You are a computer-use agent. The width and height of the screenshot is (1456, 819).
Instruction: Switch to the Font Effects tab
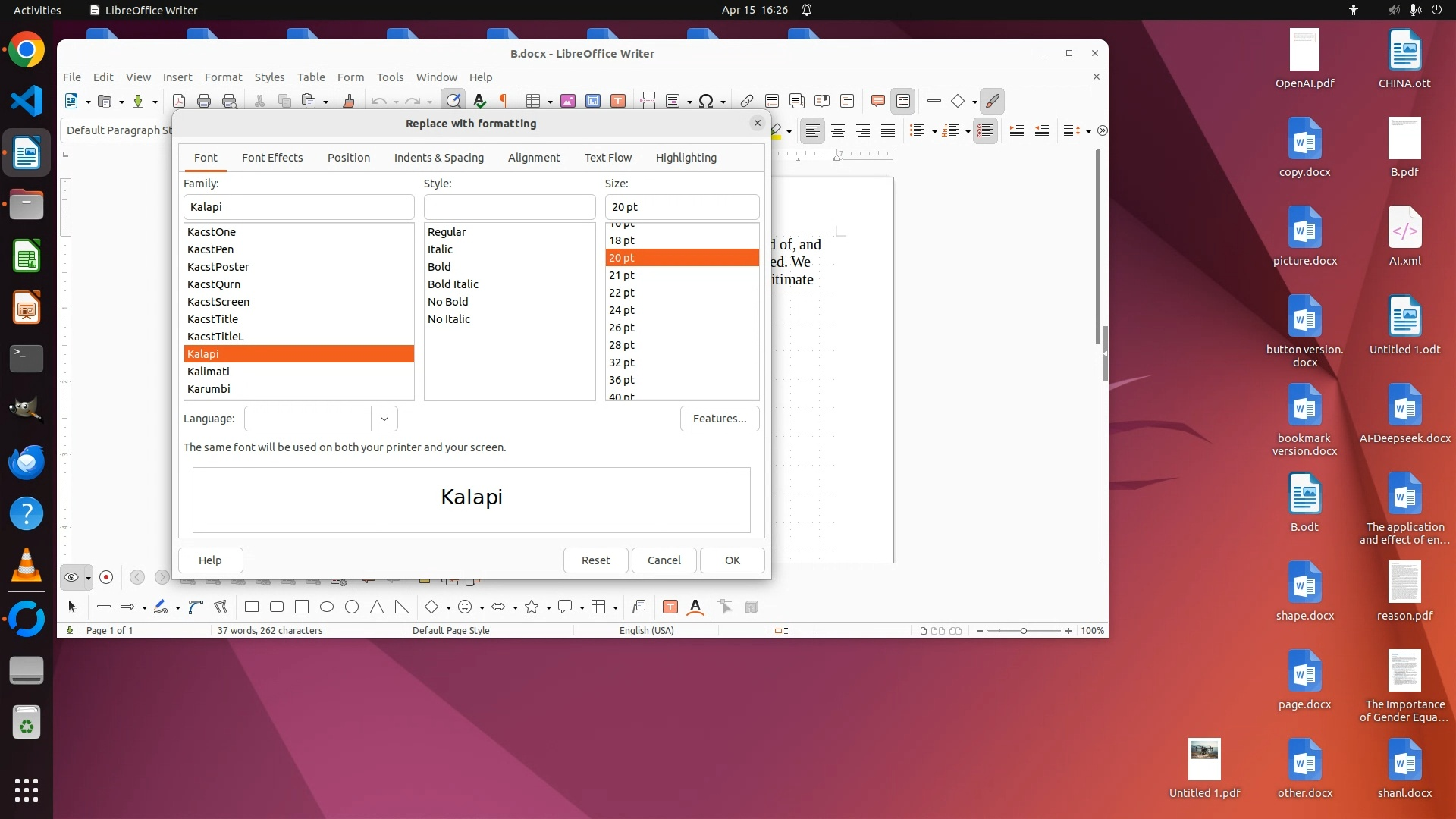tap(272, 158)
